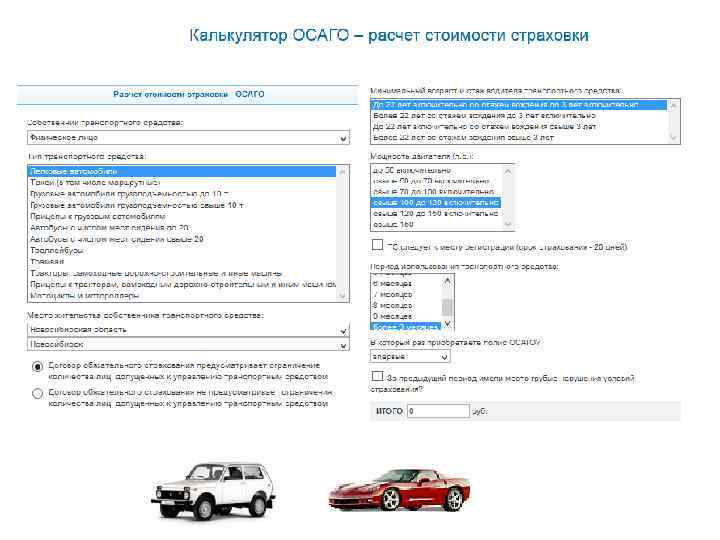Select engine power 'до 50 включительно'
The height and width of the screenshot is (540, 720).
[x=436, y=170]
